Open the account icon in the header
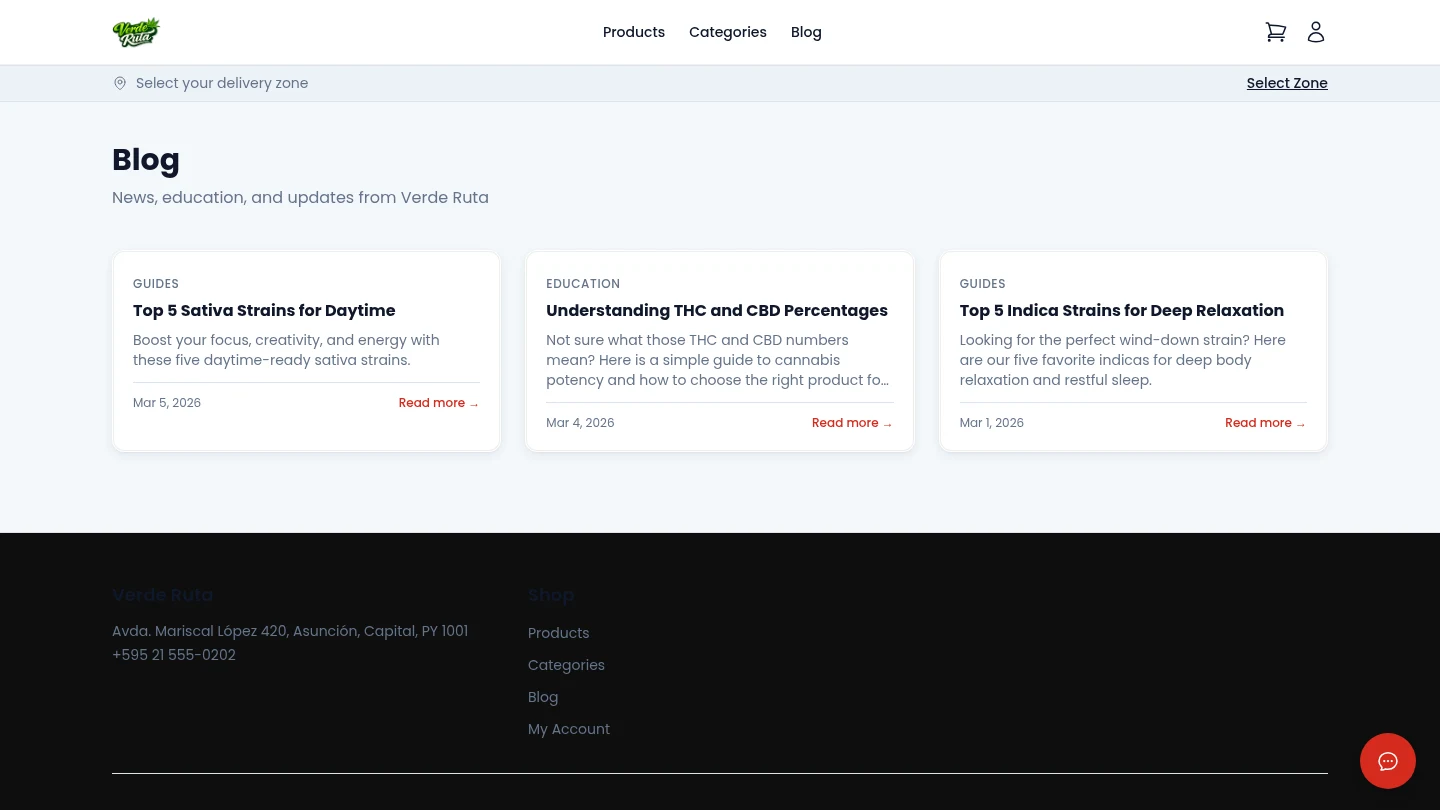Viewport: 1440px width, 810px height. tap(1316, 32)
